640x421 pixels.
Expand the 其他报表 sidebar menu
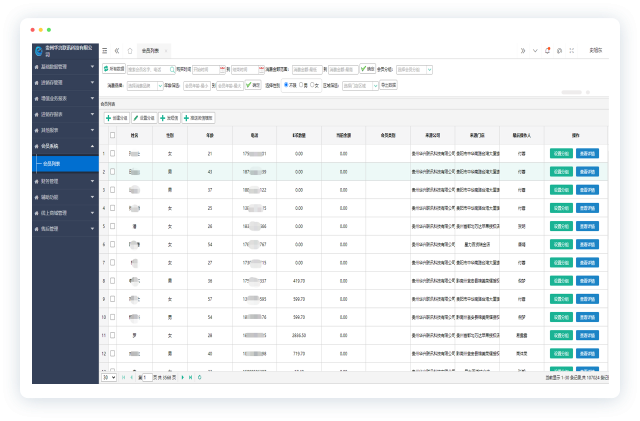point(65,130)
